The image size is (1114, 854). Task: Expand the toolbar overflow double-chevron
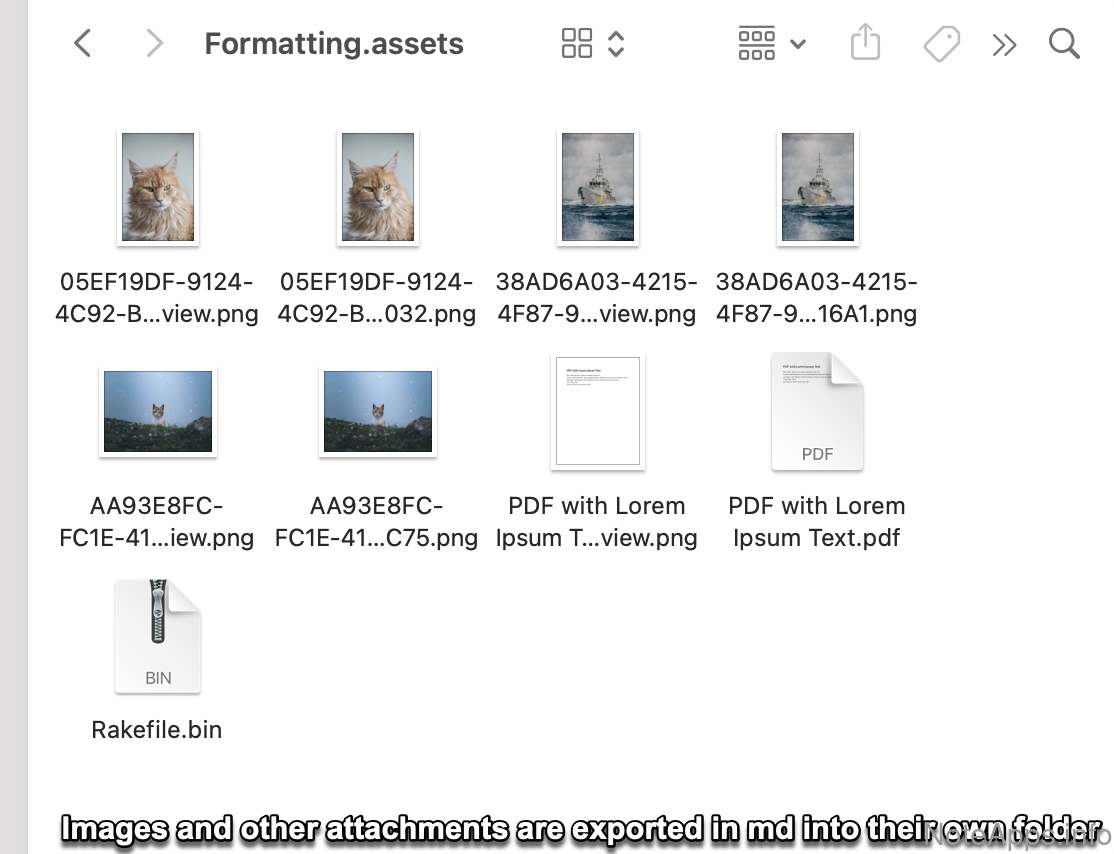pyautogui.click(x=1004, y=44)
